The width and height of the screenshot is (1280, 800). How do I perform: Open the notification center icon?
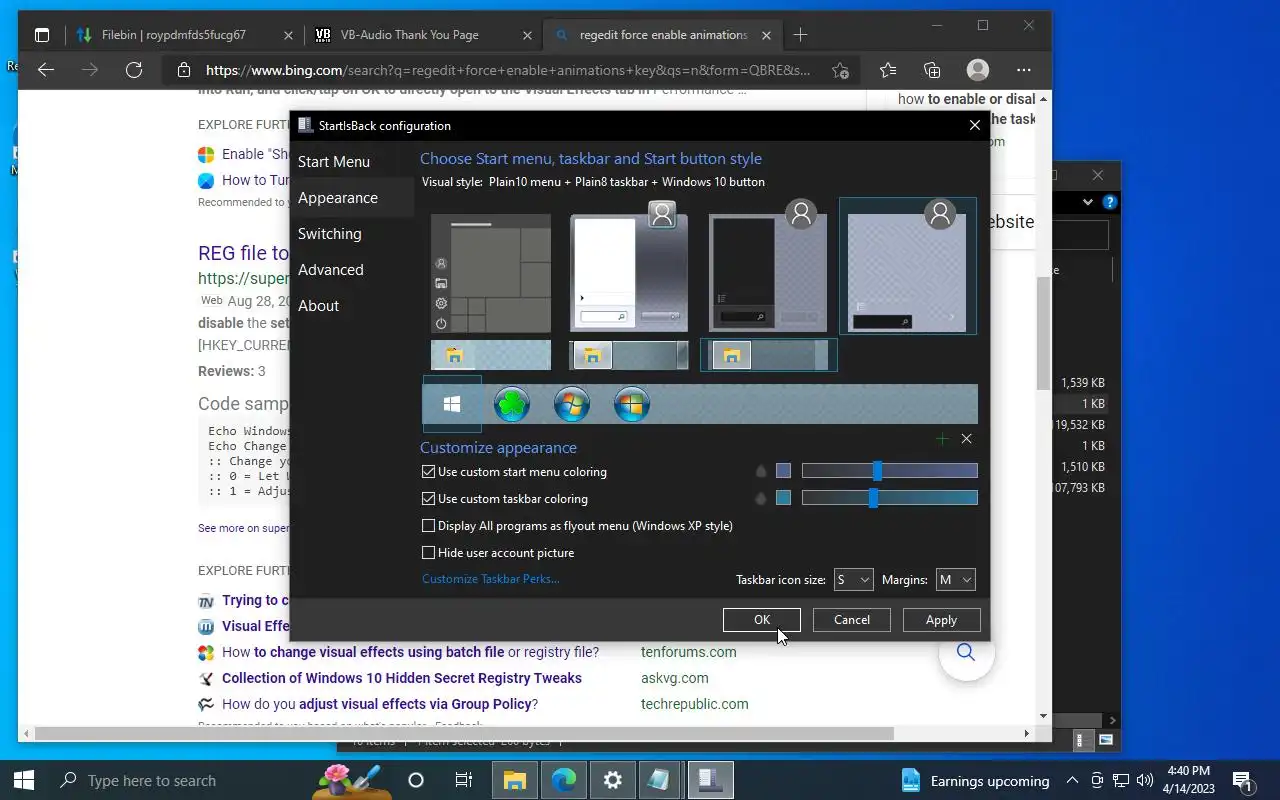[1243, 780]
